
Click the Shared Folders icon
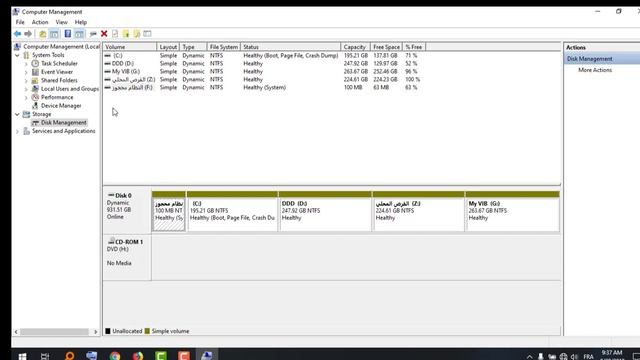click(x=35, y=80)
